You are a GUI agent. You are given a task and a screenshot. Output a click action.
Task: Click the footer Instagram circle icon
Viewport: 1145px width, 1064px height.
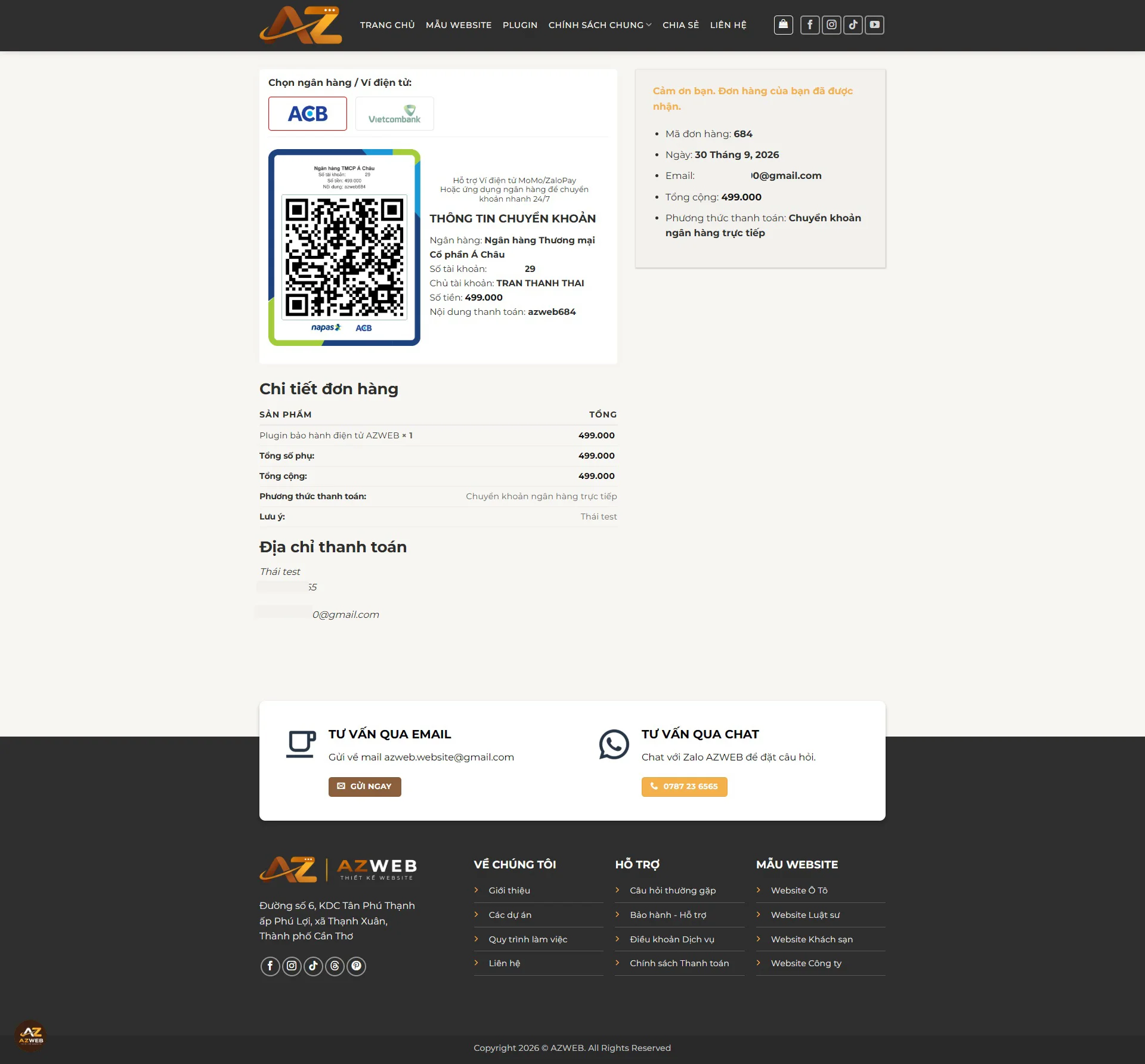pyautogui.click(x=292, y=966)
